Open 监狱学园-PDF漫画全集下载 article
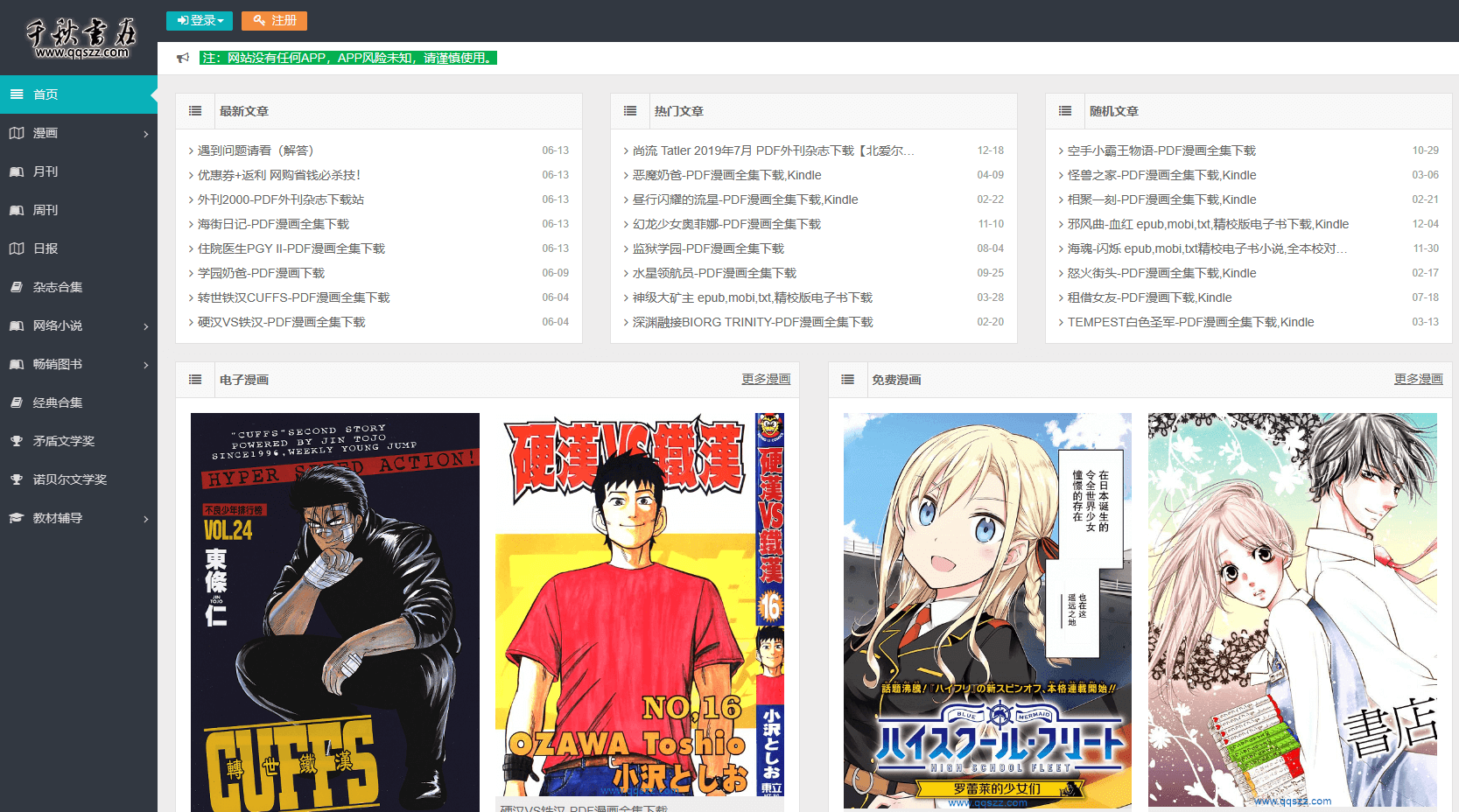 (708, 248)
